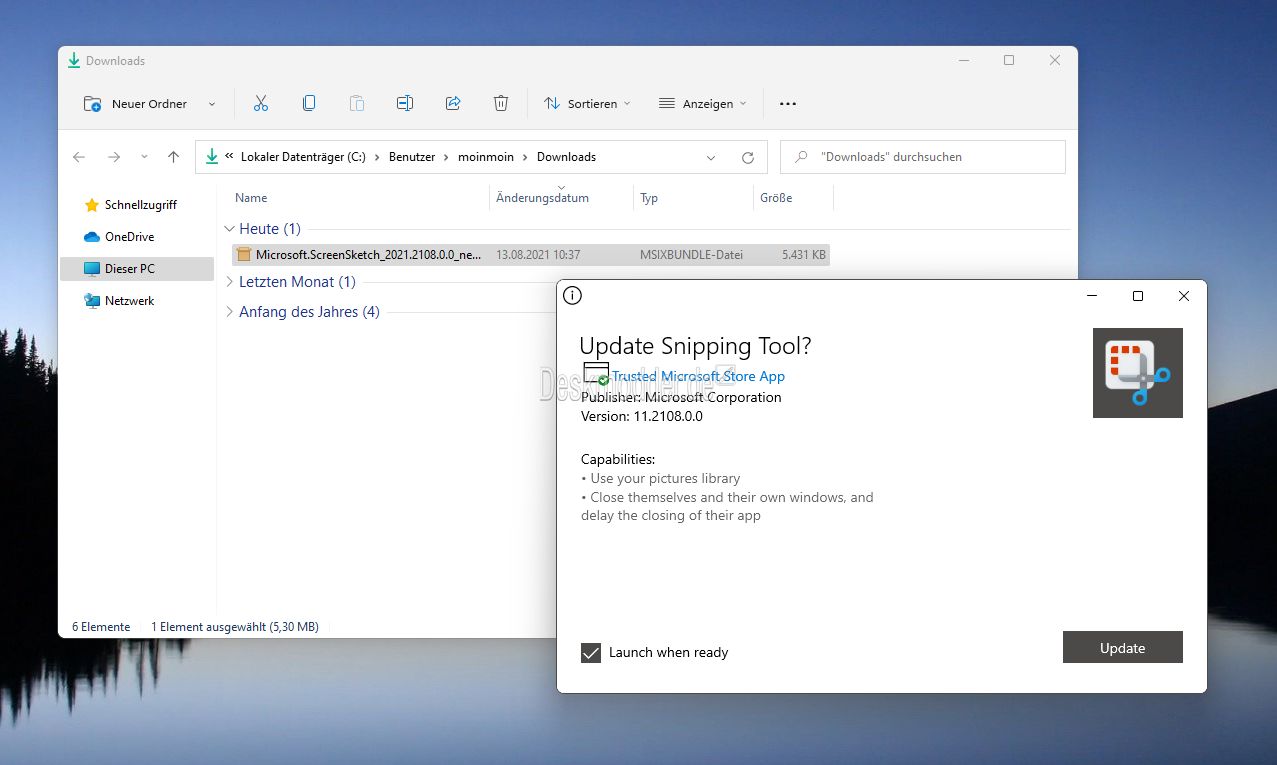This screenshot has width=1277, height=765.
Task: Open the three-dots more options menu
Action: [x=788, y=104]
